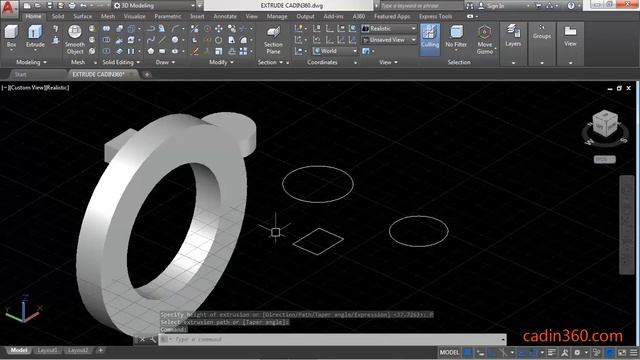Open the Solid ribbon tab
640x360 pixels.
[x=58, y=16]
